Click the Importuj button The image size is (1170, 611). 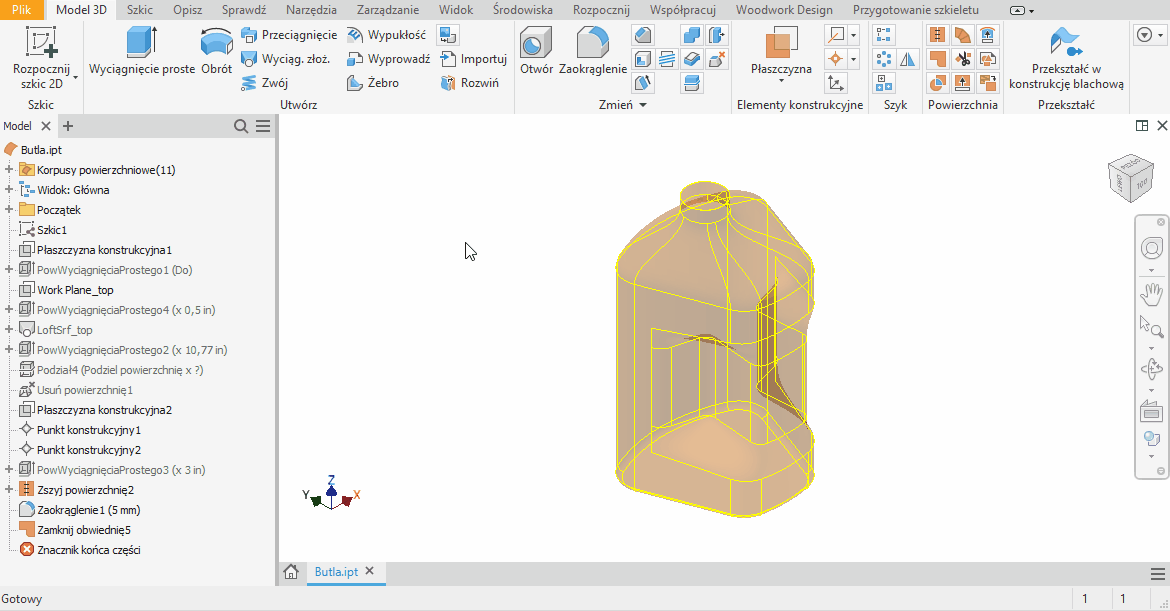[473, 59]
